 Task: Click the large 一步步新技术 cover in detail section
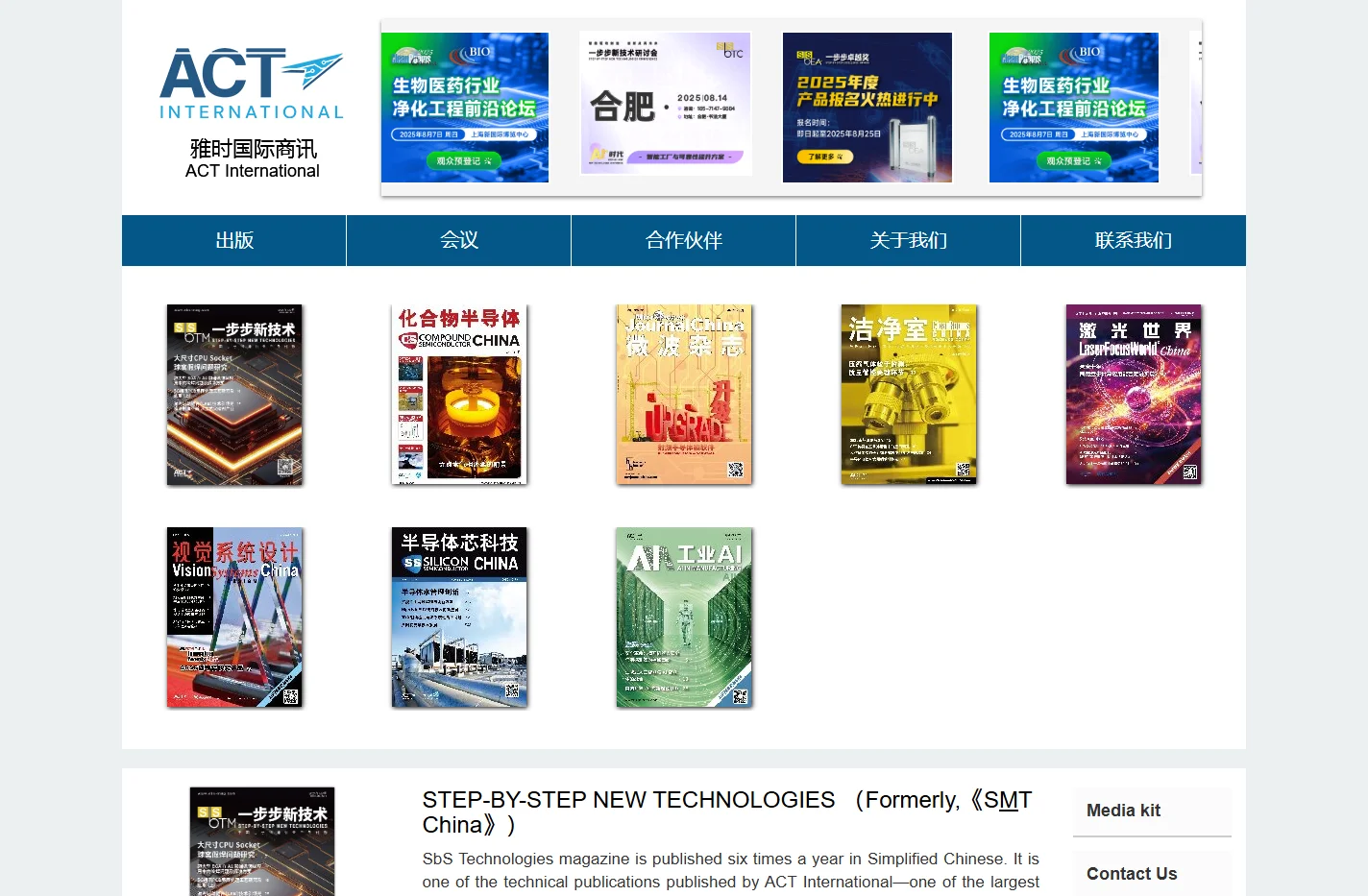pyautogui.click(x=262, y=841)
